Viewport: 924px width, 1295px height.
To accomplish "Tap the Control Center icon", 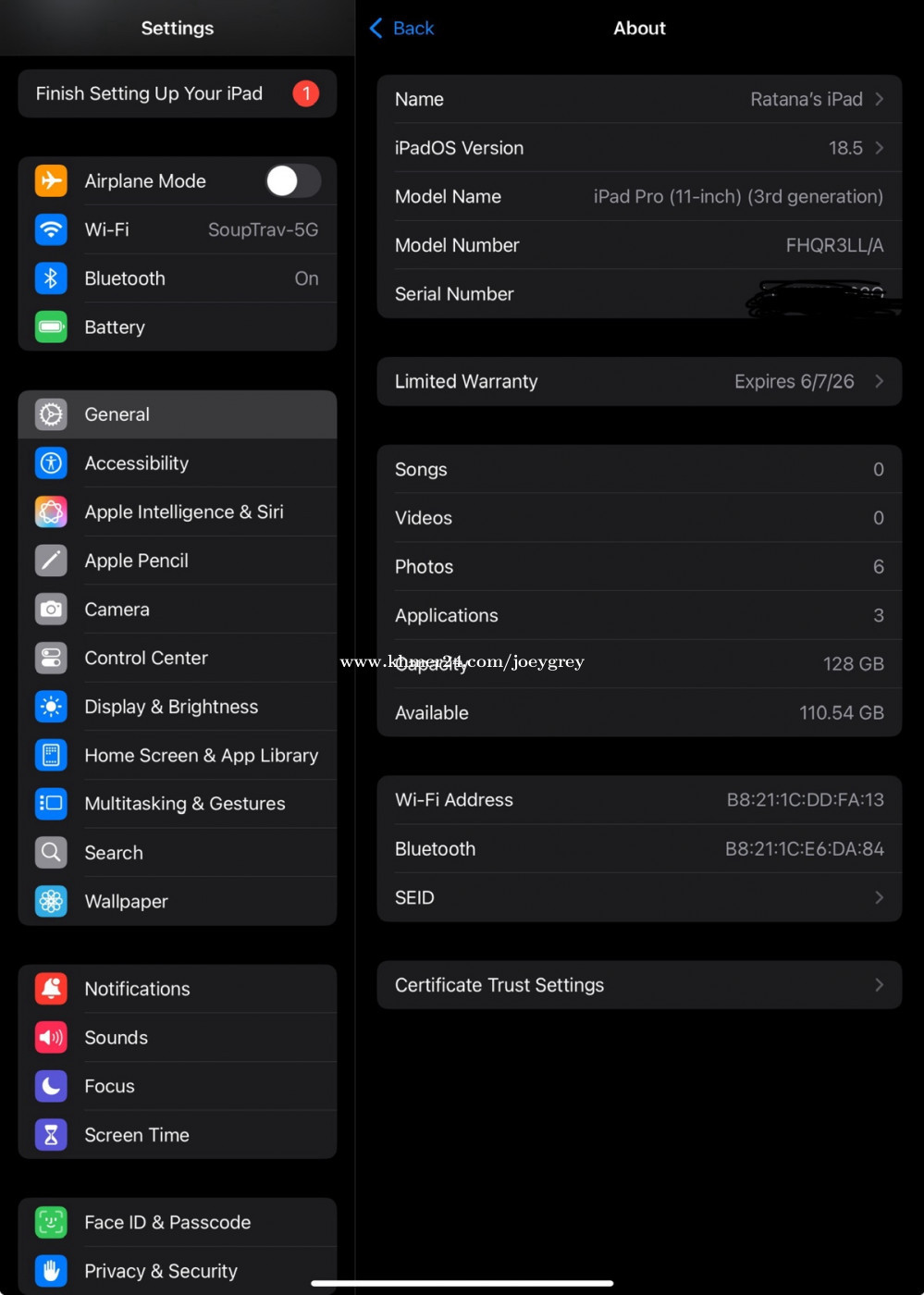I will point(51,658).
